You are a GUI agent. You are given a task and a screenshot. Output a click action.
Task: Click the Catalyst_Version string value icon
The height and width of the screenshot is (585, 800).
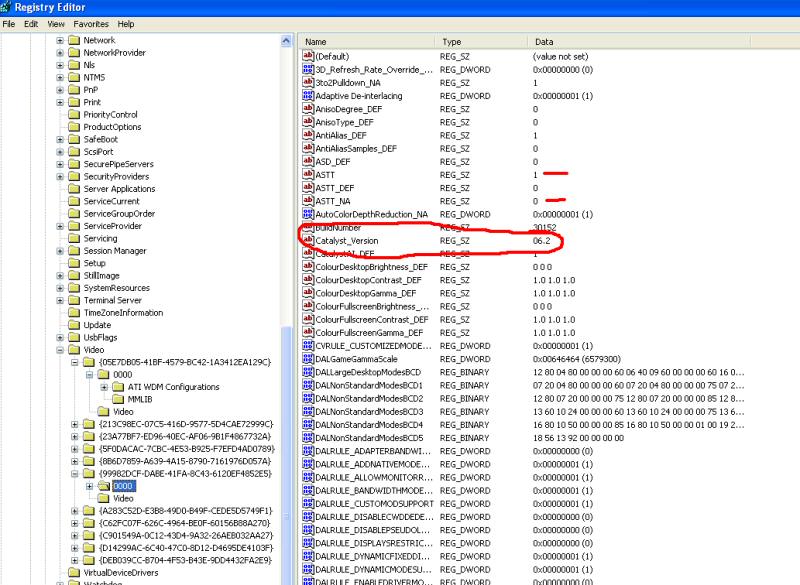coord(309,241)
